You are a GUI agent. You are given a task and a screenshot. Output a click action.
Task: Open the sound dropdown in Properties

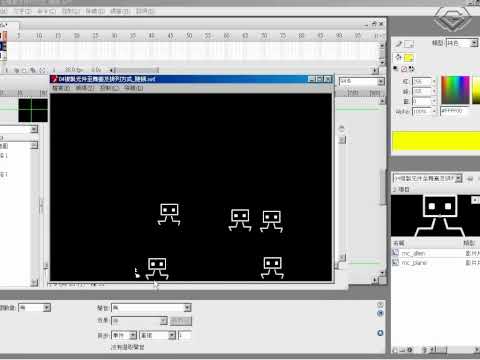151,307
